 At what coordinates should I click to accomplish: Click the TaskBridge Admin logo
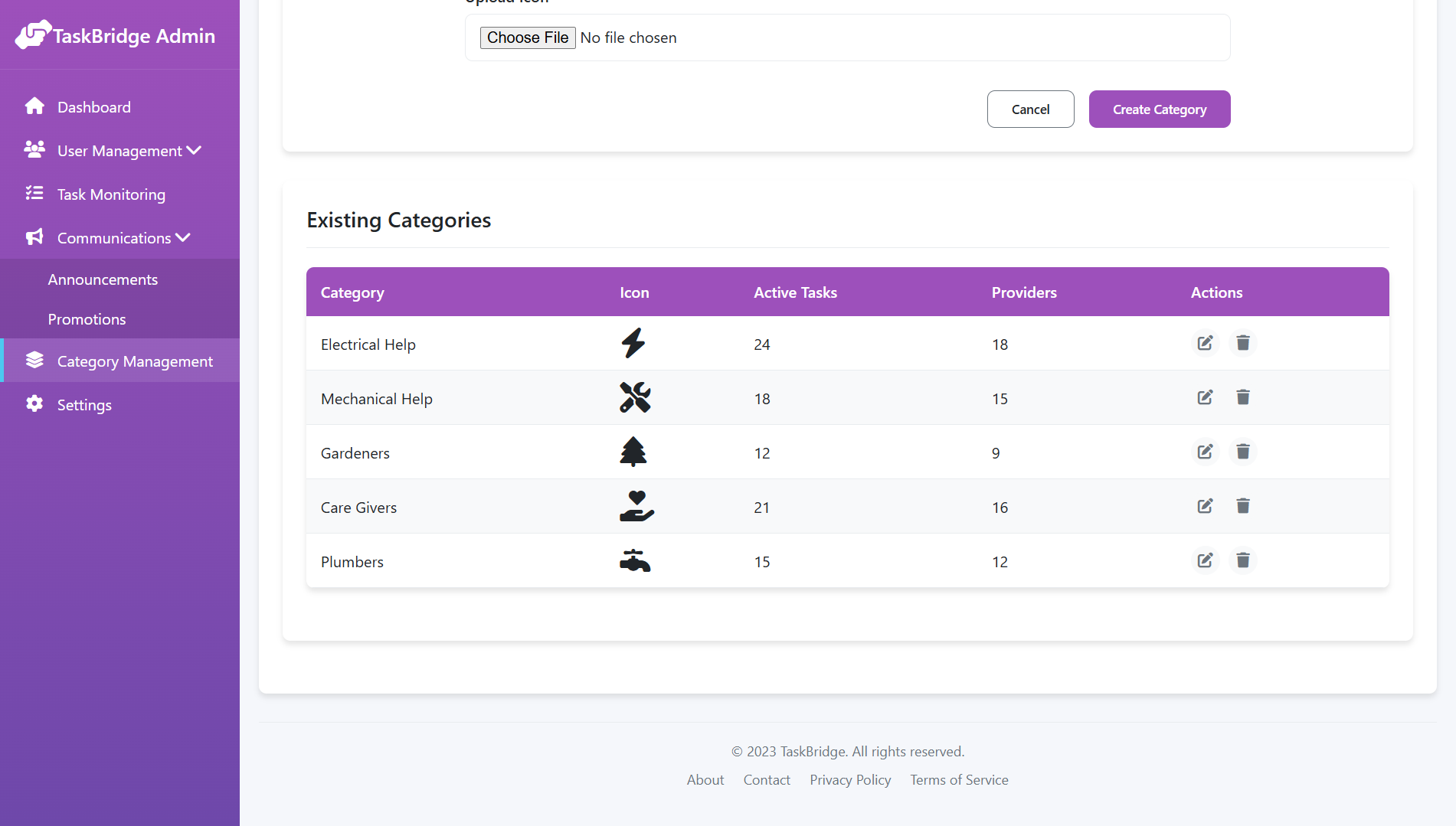115,34
